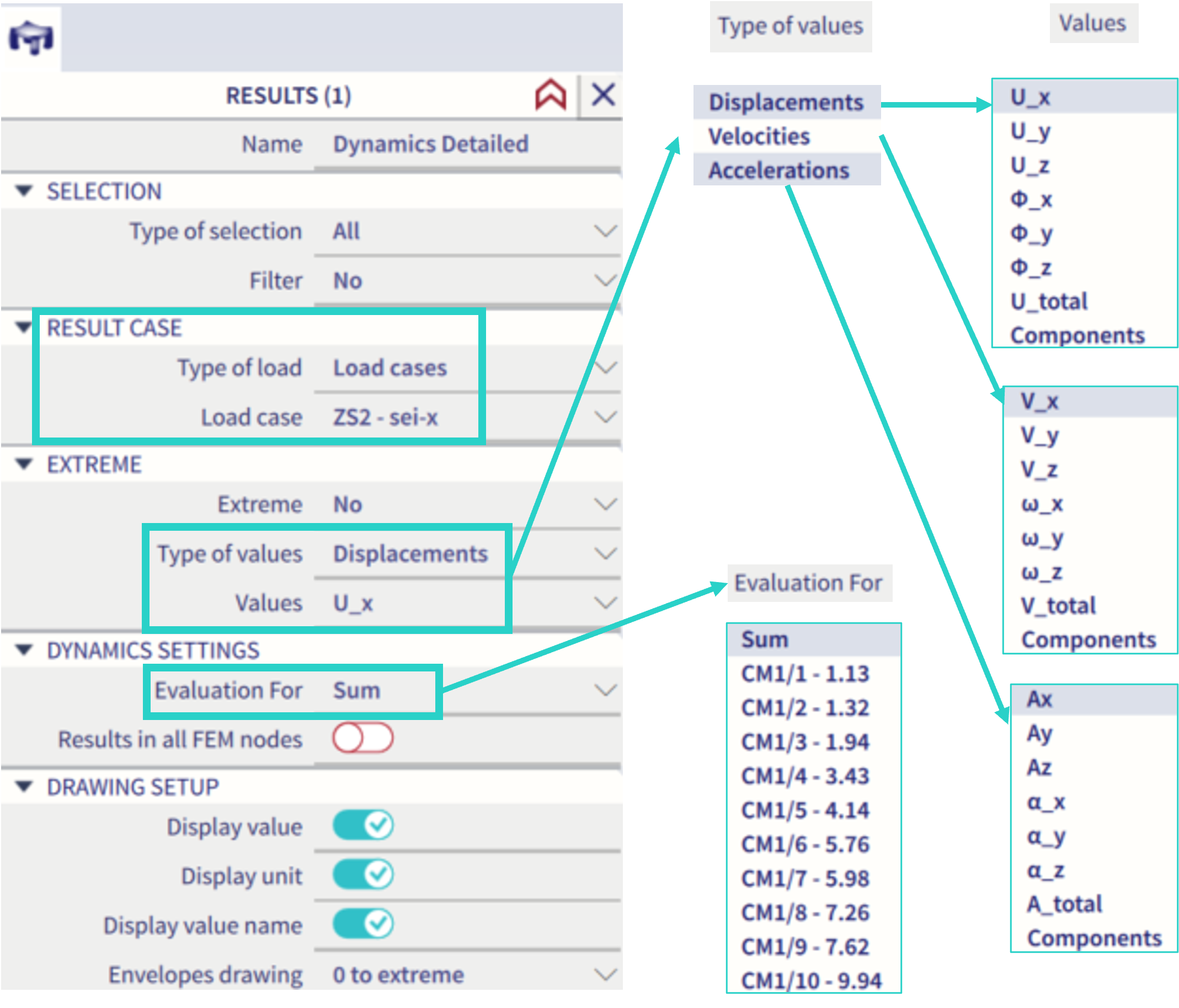Open the Envelopes drawing dropdown
Screen dimensions: 1179x1008
[605, 975]
